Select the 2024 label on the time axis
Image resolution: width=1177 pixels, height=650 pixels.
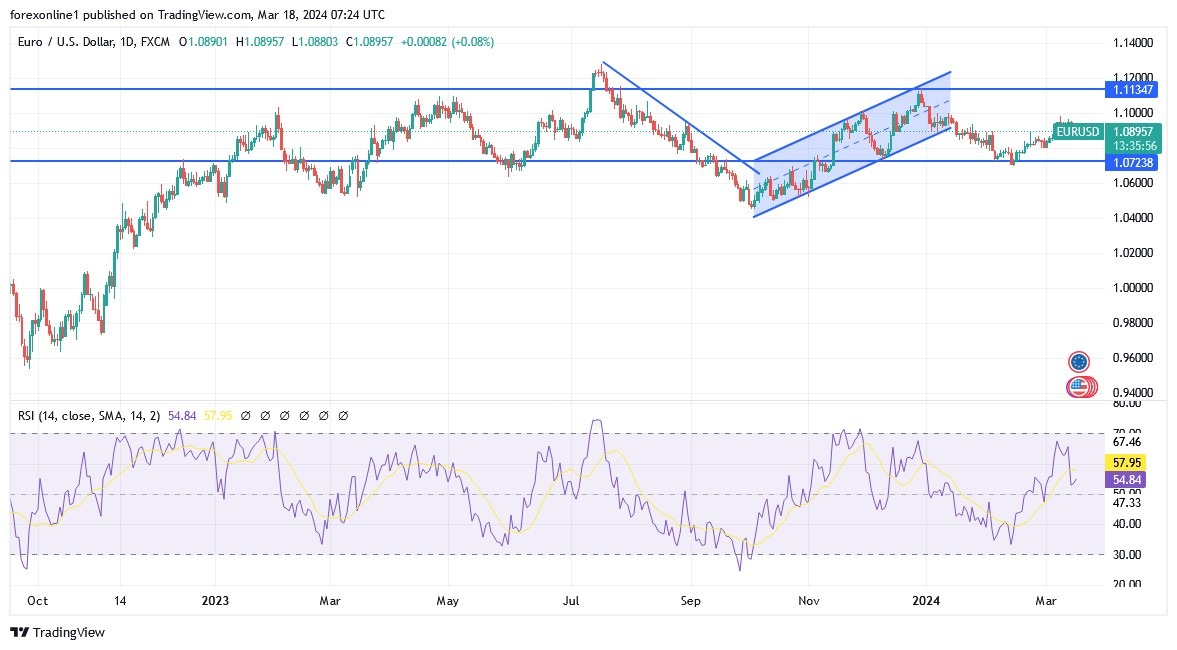(x=925, y=601)
